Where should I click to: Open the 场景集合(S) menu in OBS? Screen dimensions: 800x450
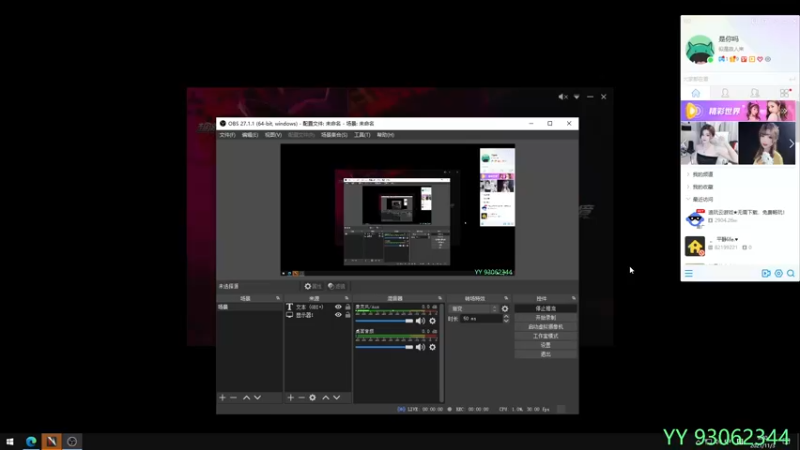(334, 135)
